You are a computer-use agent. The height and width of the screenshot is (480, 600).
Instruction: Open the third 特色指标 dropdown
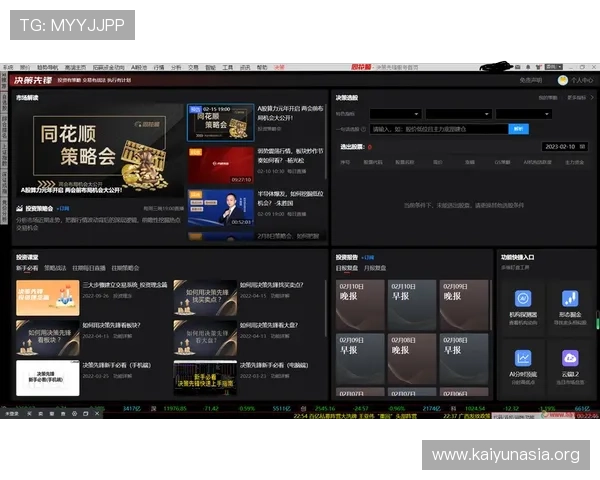(524, 114)
